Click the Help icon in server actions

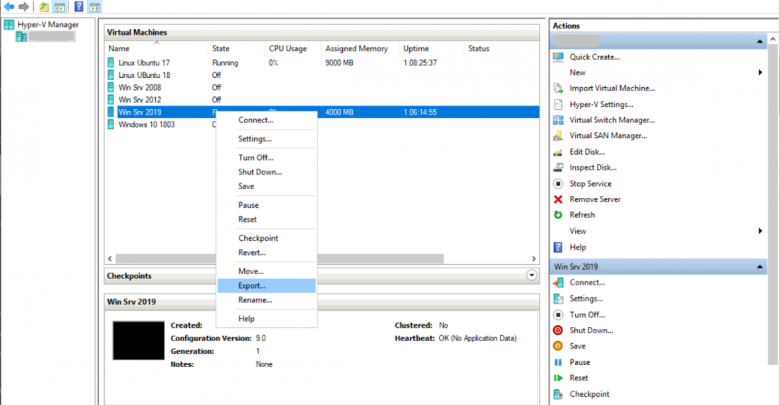[x=558, y=247]
